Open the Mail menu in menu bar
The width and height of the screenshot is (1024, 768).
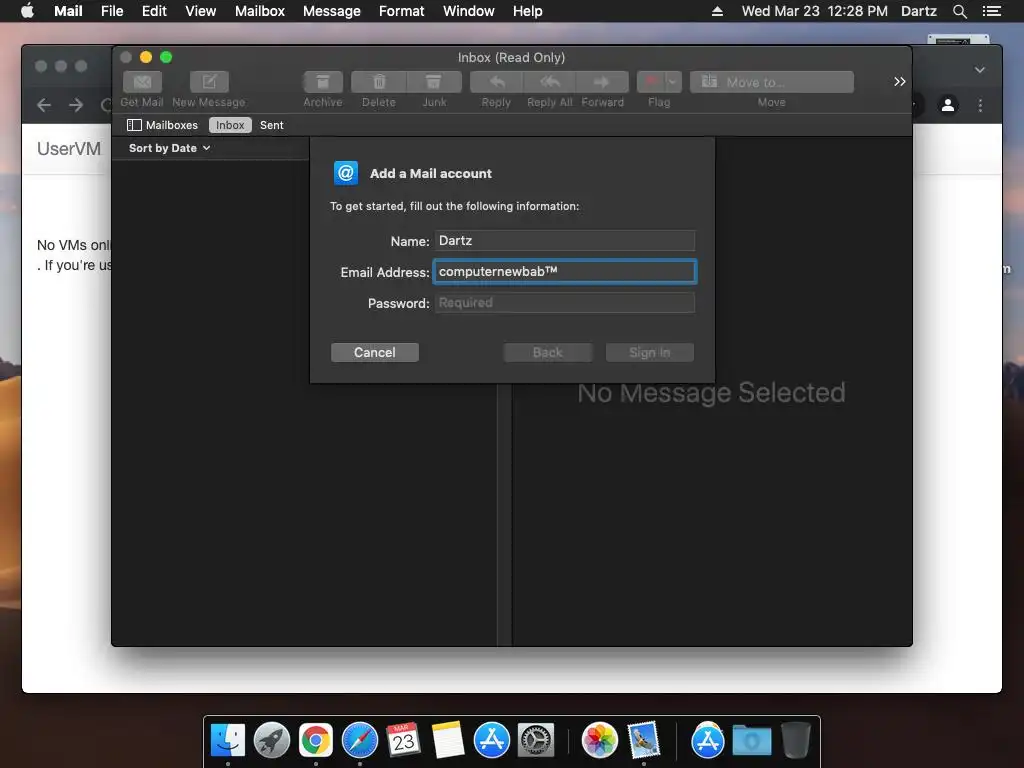(x=68, y=11)
